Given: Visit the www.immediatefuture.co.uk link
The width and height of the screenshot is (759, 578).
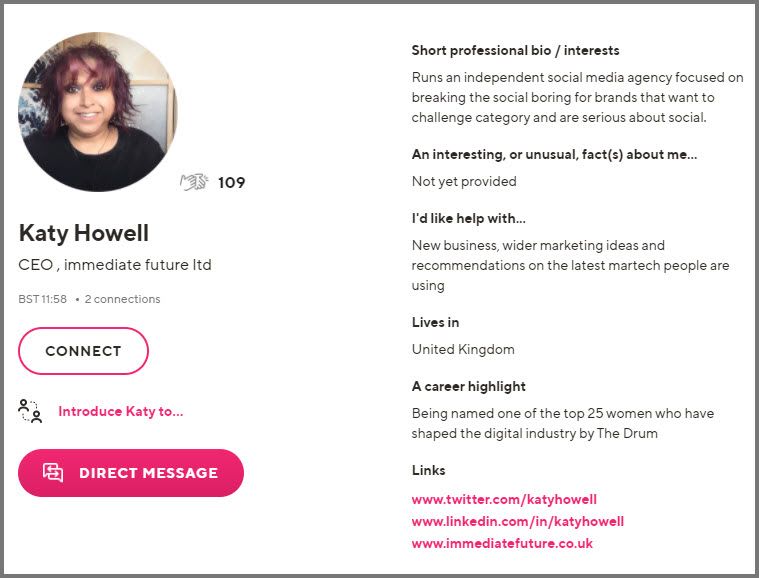Looking at the screenshot, I should pyautogui.click(x=502, y=543).
